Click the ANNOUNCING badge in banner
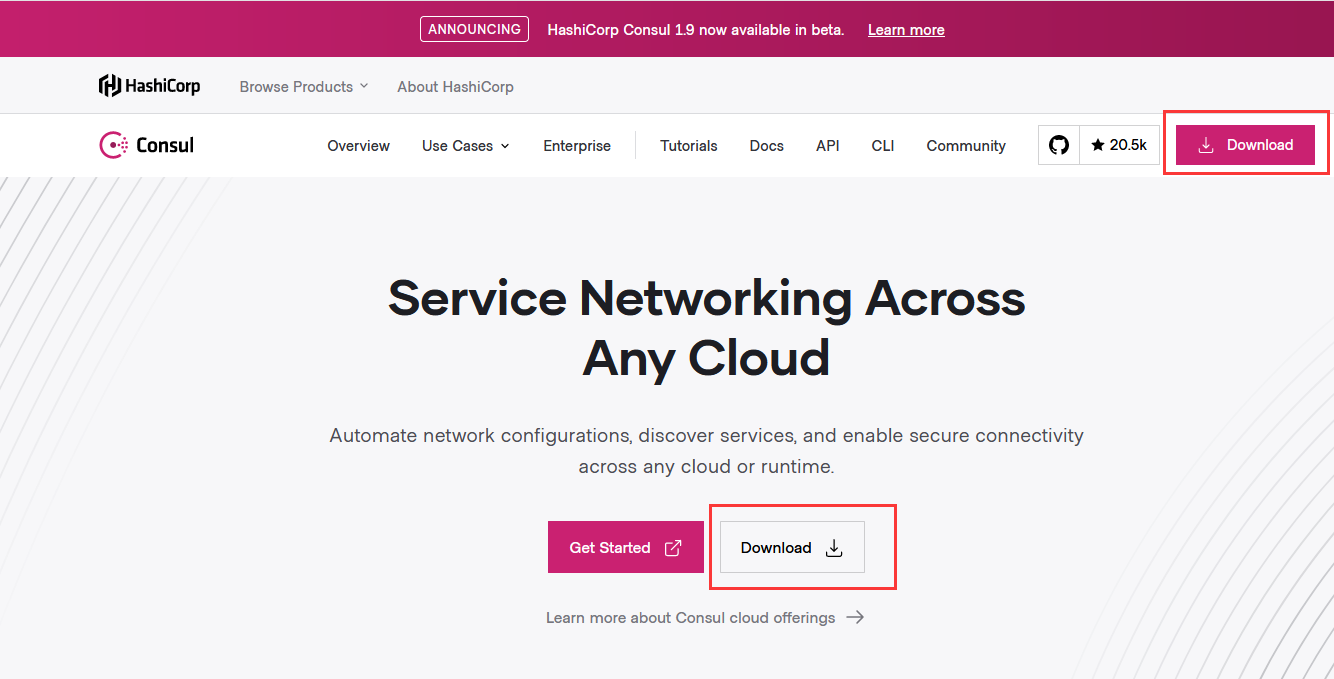The width and height of the screenshot is (1334, 679). pyautogui.click(x=474, y=29)
